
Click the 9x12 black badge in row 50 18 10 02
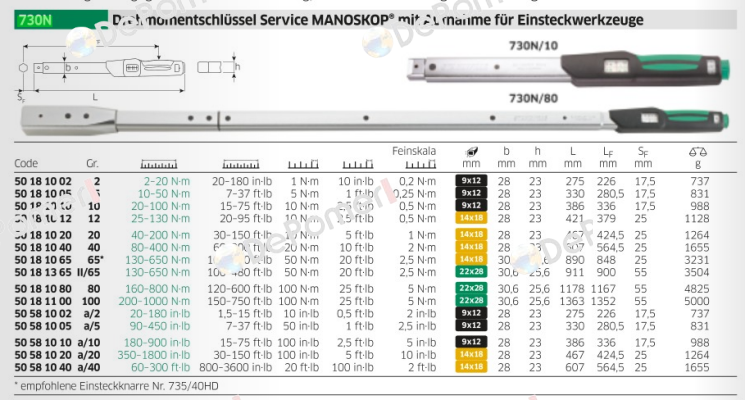click(x=471, y=181)
